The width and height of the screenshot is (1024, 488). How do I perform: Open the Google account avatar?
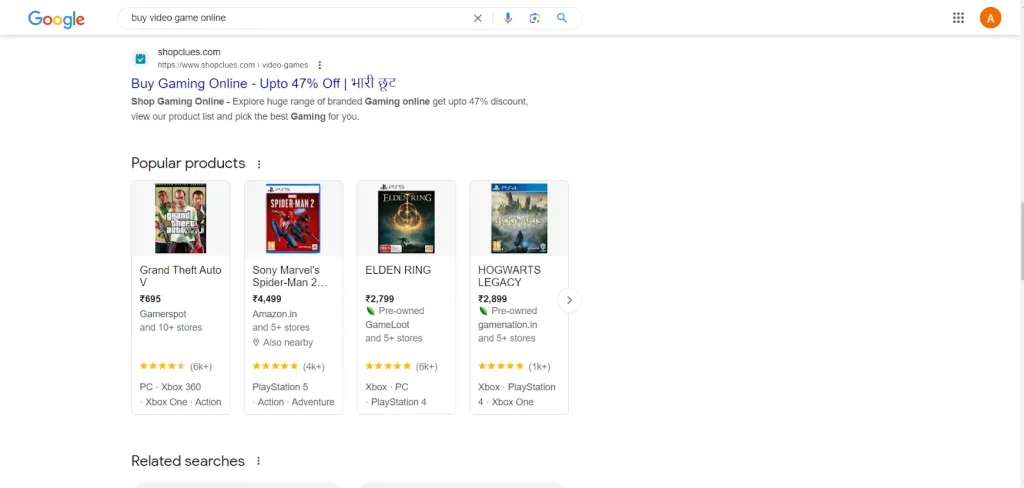tap(990, 18)
